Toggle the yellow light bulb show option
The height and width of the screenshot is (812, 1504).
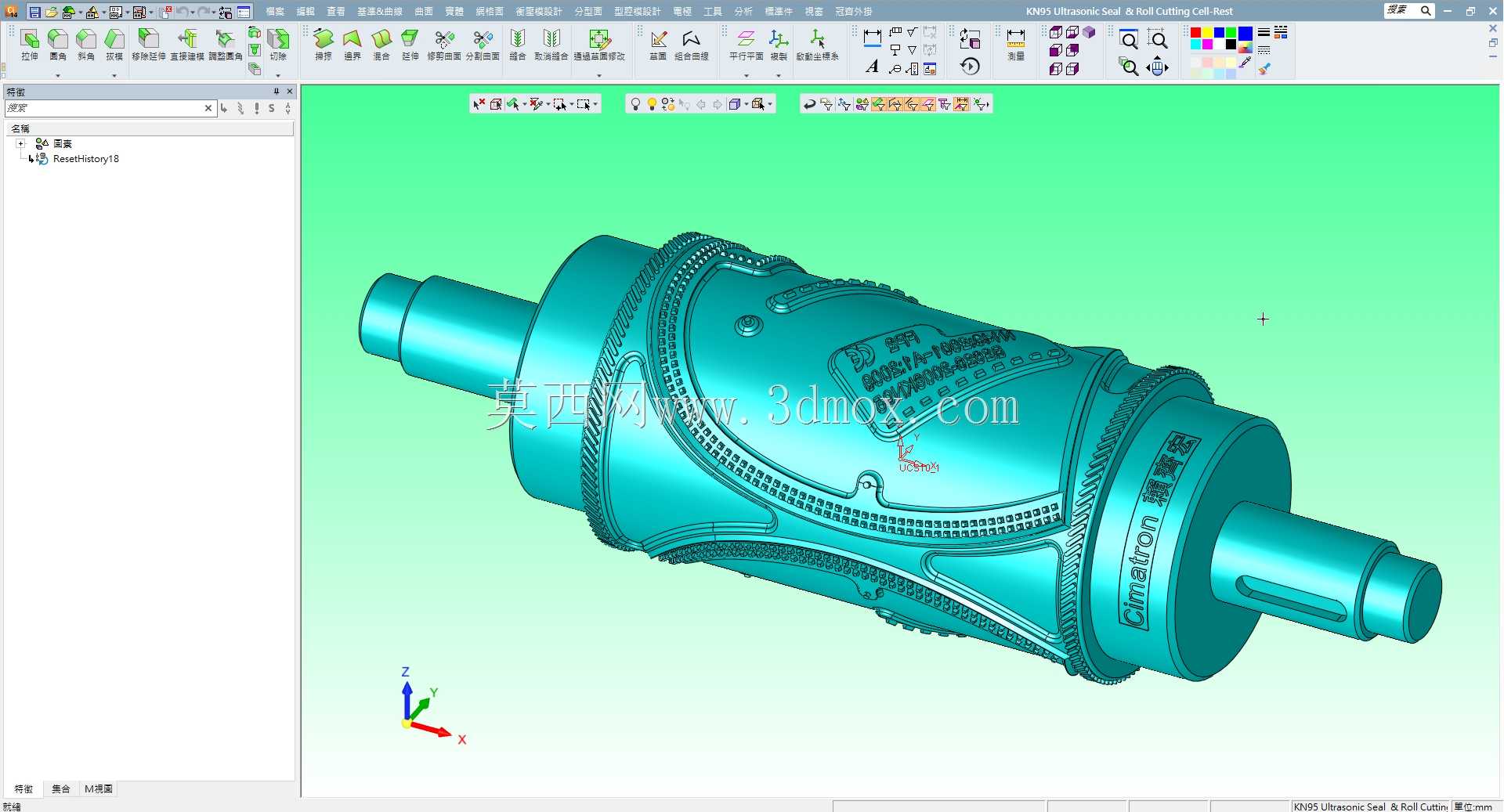pos(652,104)
